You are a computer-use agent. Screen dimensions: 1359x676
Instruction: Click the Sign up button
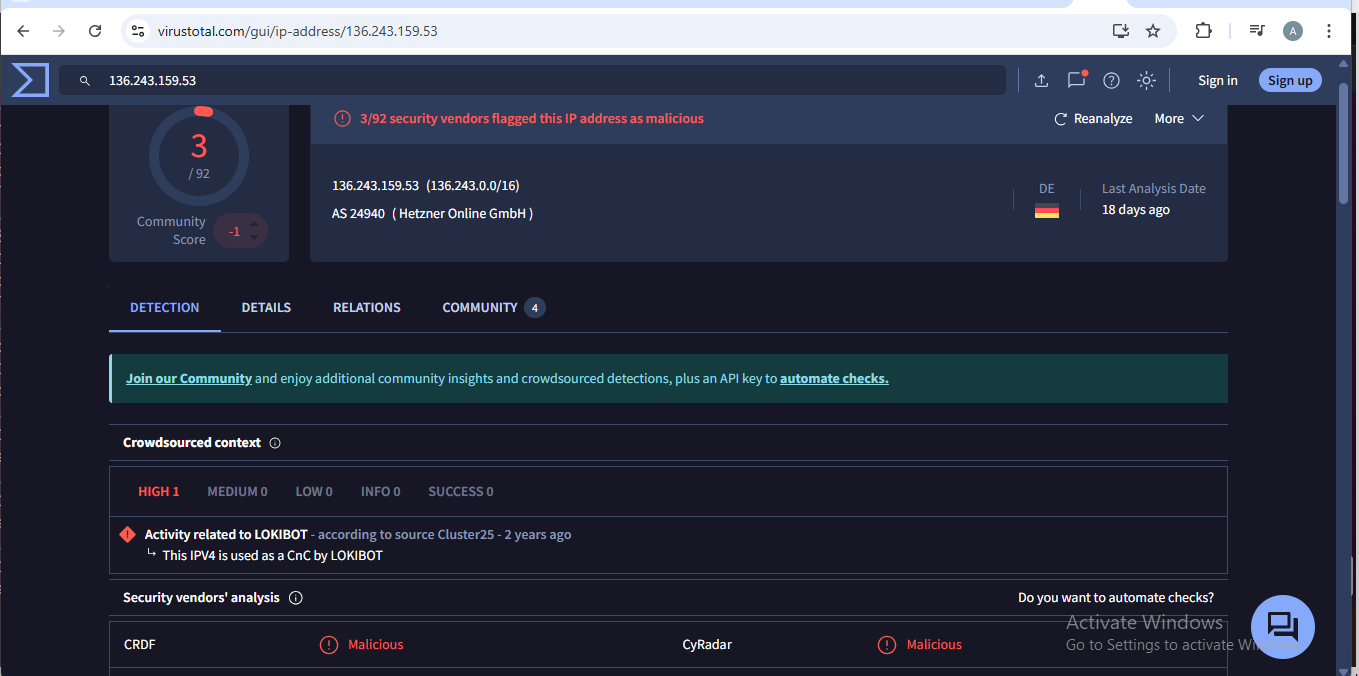1290,81
